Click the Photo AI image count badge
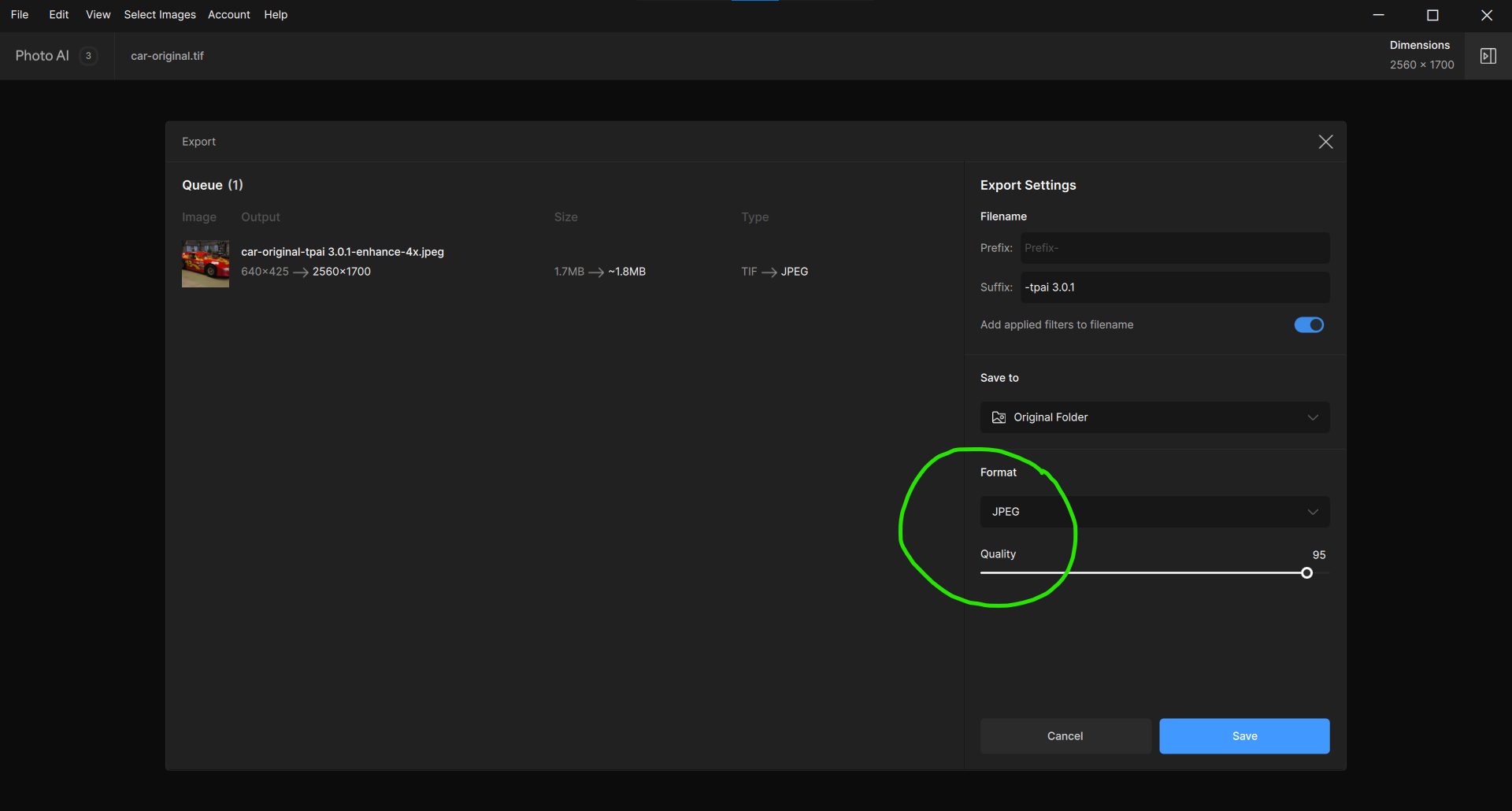The image size is (1512, 811). click(88, 55)
